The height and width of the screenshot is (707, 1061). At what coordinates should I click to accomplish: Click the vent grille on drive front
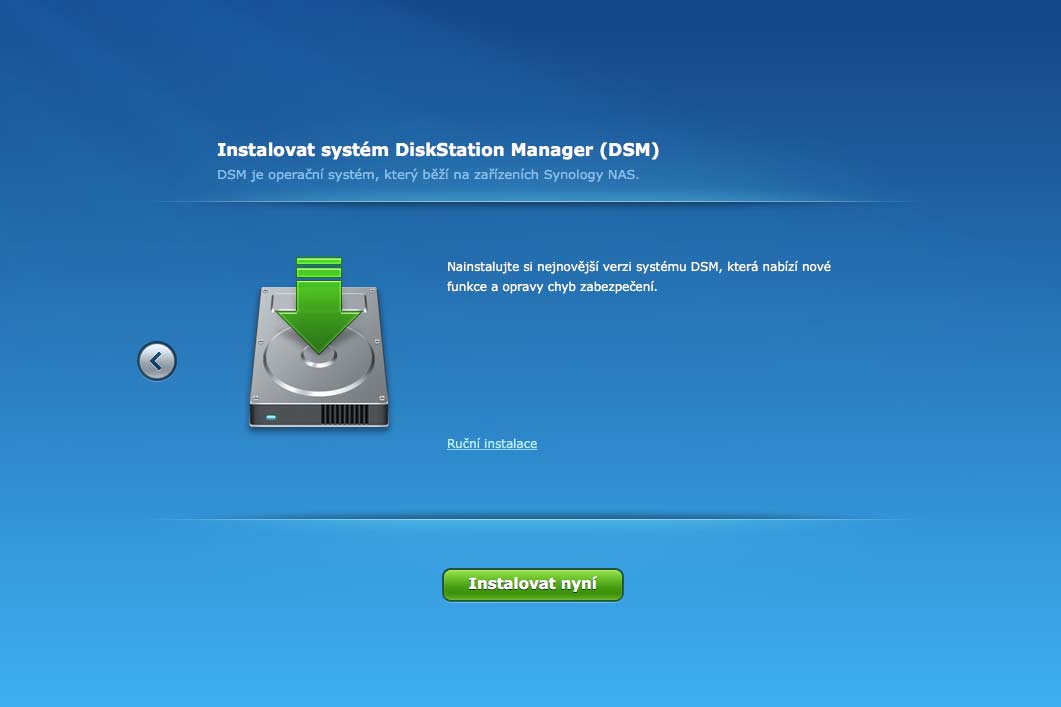point(344,414)
